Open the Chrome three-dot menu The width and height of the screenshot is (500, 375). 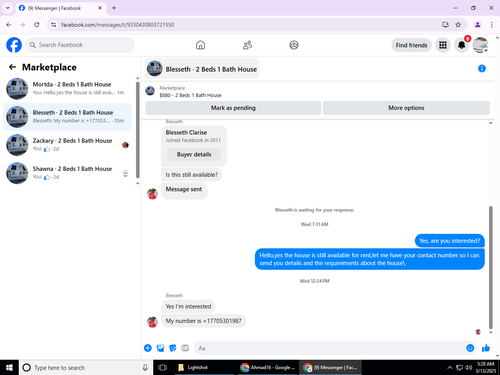click(492, 25)
